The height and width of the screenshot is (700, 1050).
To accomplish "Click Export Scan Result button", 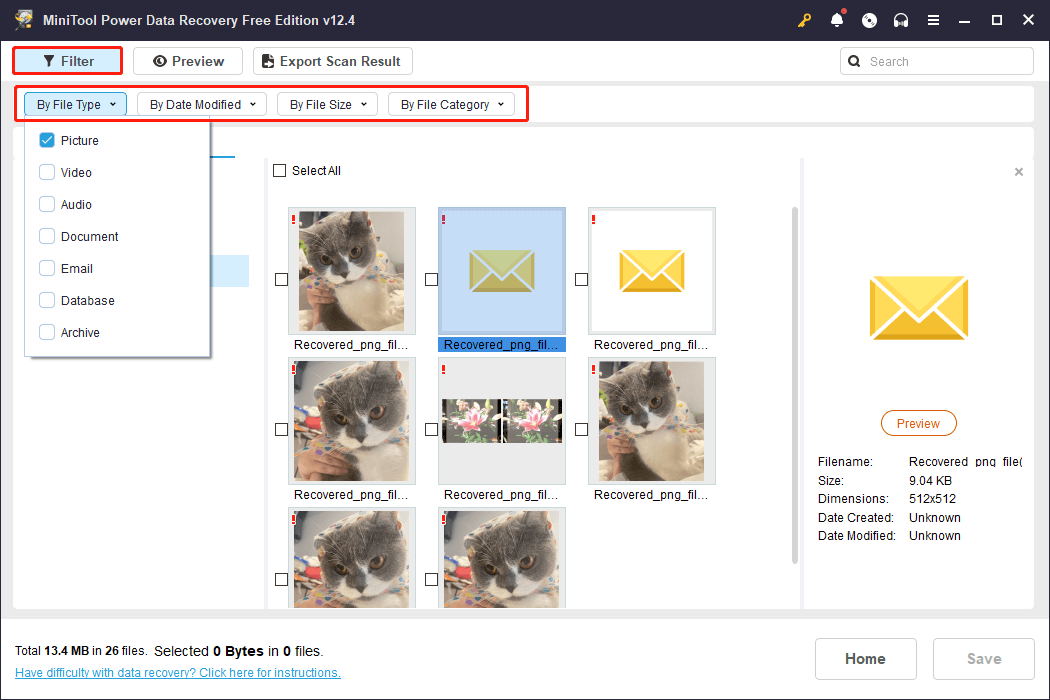I will point(333,61).
